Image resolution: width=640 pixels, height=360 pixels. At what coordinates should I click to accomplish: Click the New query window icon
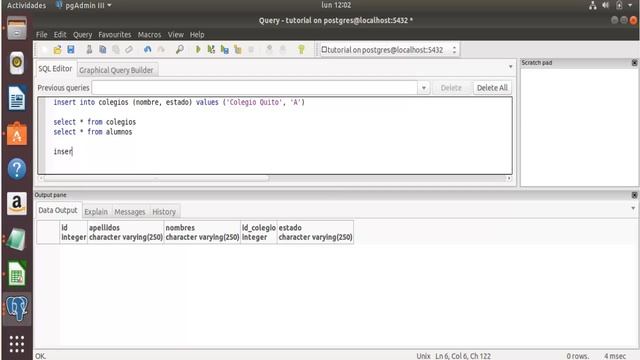[x=44, y=50]
